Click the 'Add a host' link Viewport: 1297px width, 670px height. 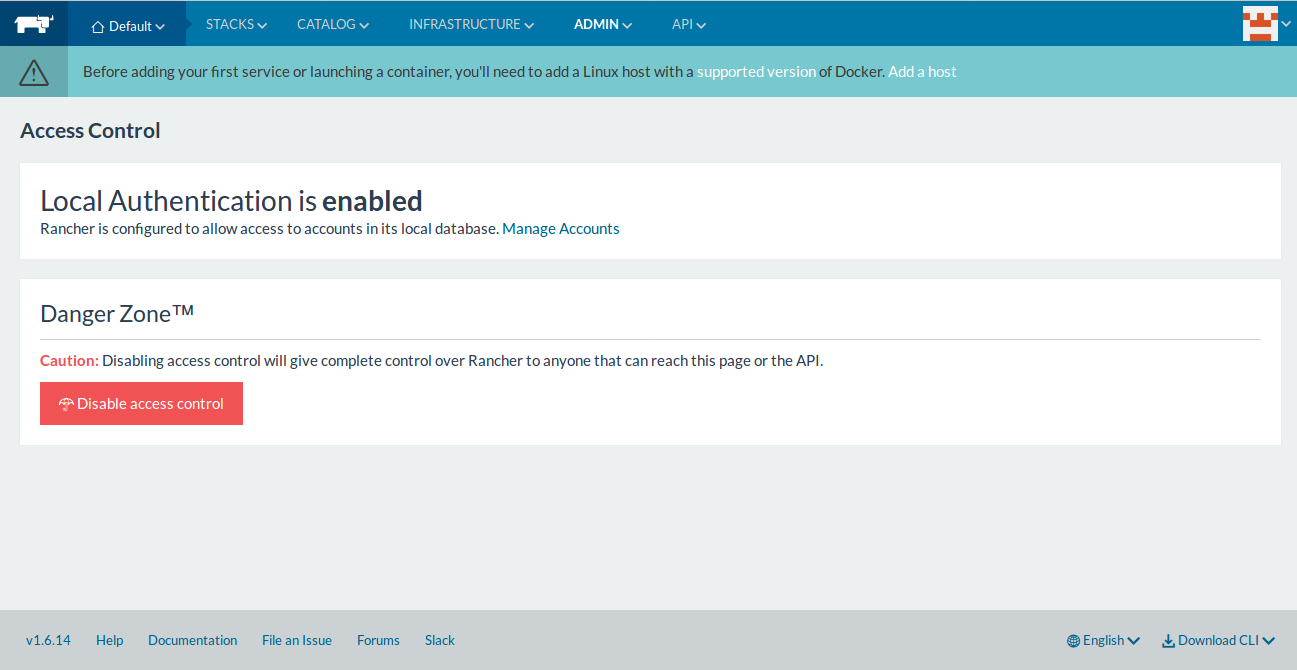click(x=922, y=72)
